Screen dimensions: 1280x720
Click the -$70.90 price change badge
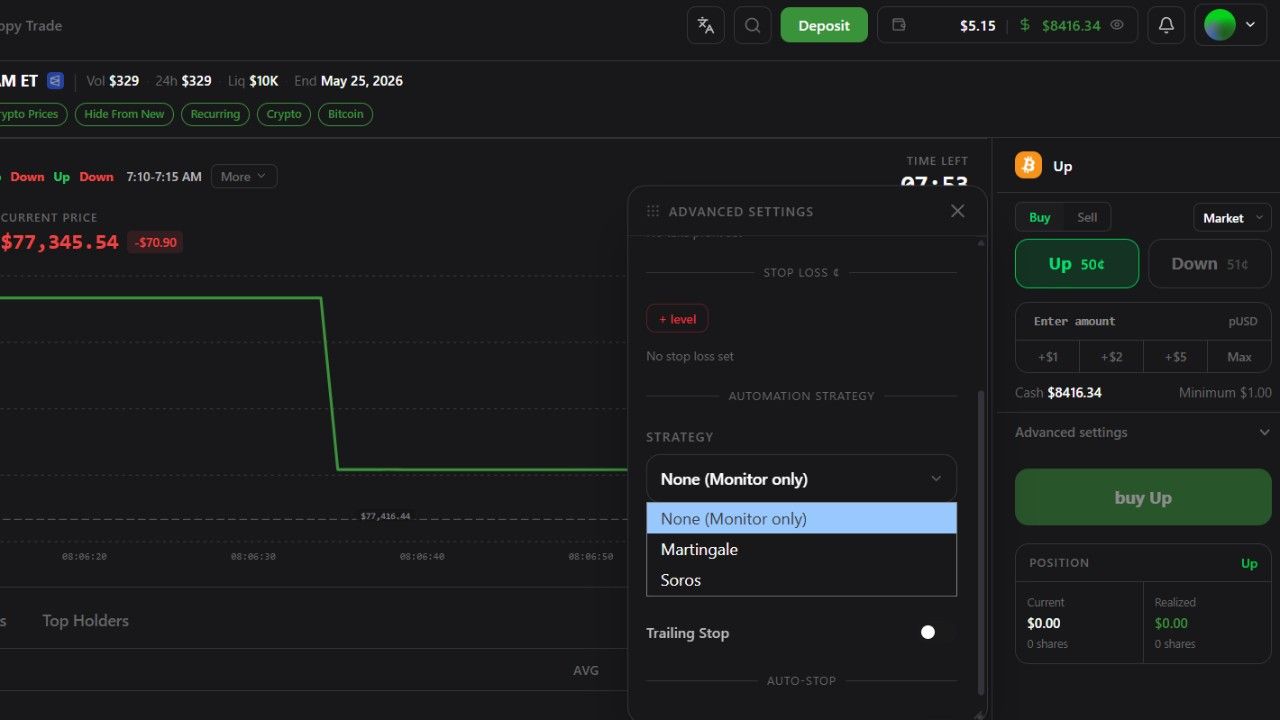[155, 242]
